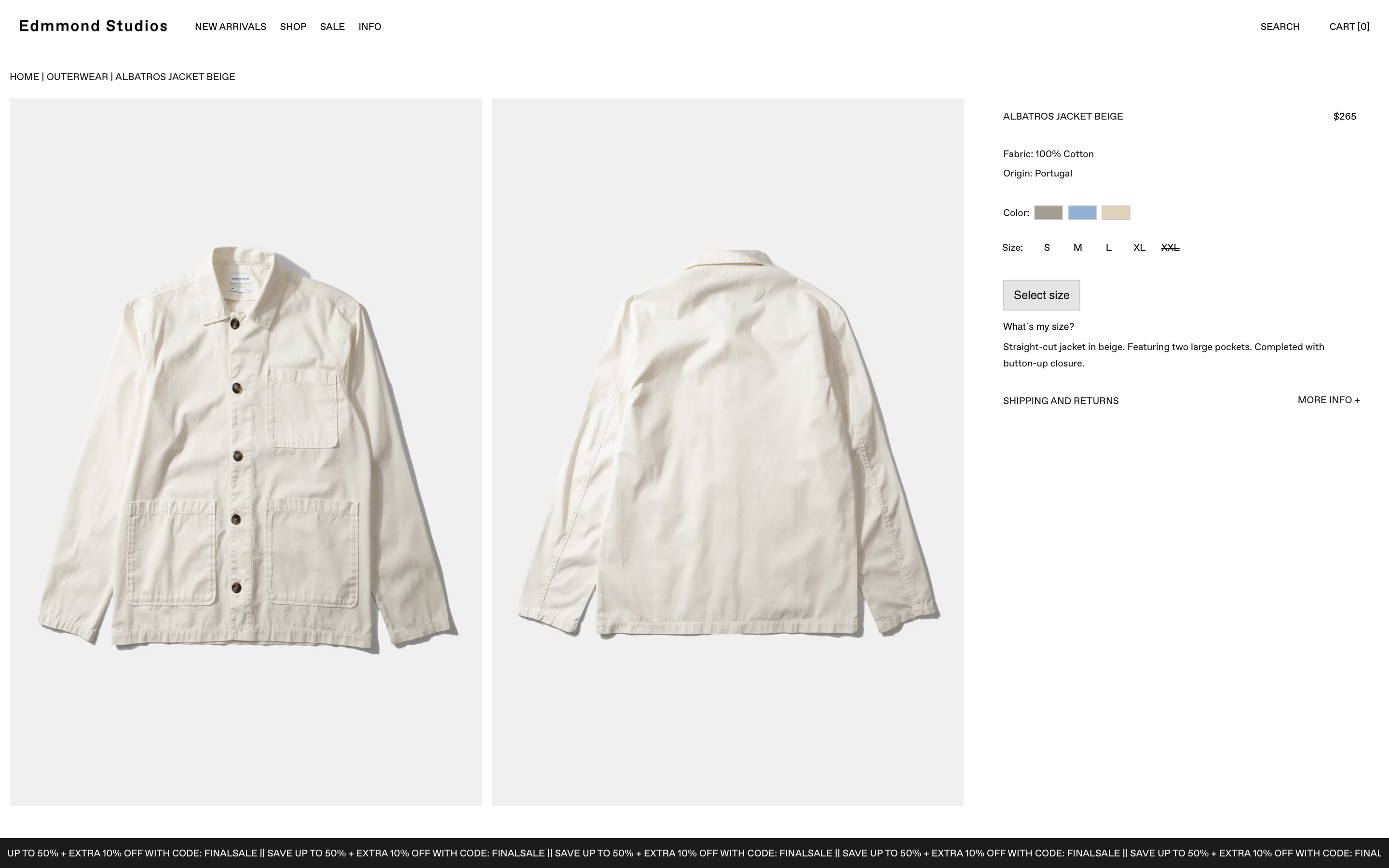Select size S
This screenshot has width=1389, height=868.
click(x=1047, y=248)
